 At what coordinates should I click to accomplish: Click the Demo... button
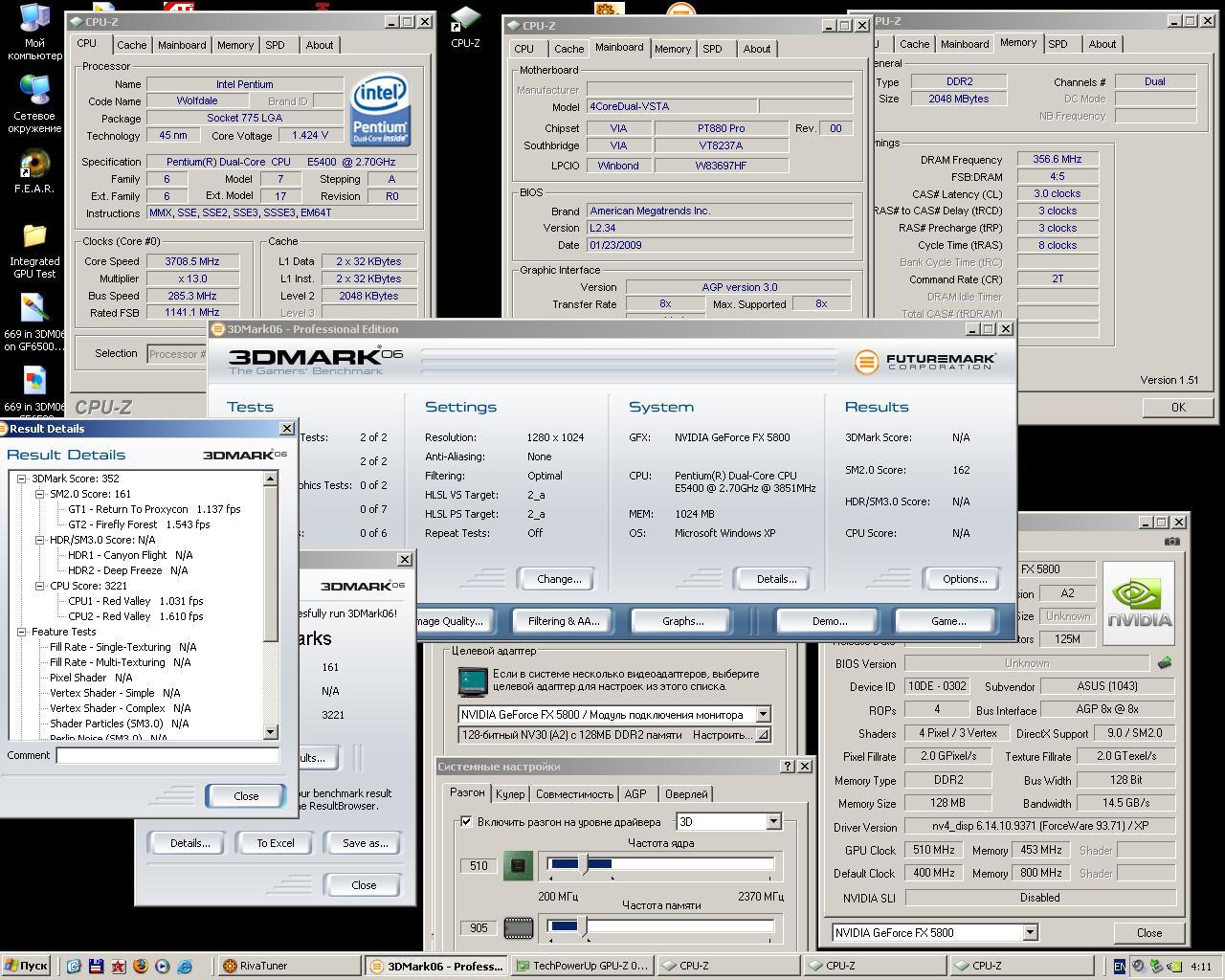tap(829, 621)
